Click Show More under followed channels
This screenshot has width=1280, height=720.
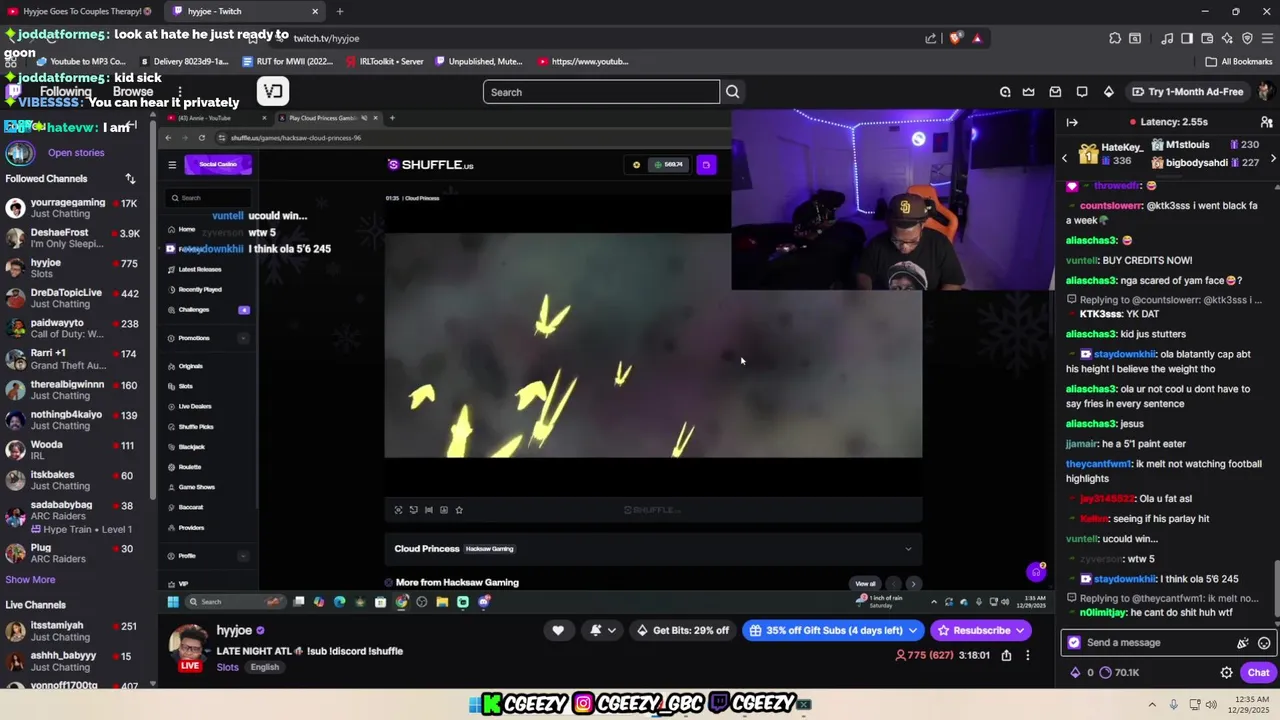[30, 580]
